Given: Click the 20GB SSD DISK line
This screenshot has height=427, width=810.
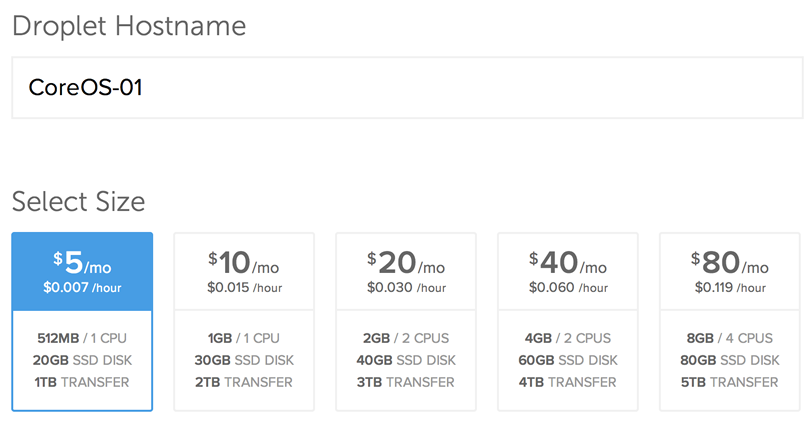Looking at the screenshot, I should point(82,360).
